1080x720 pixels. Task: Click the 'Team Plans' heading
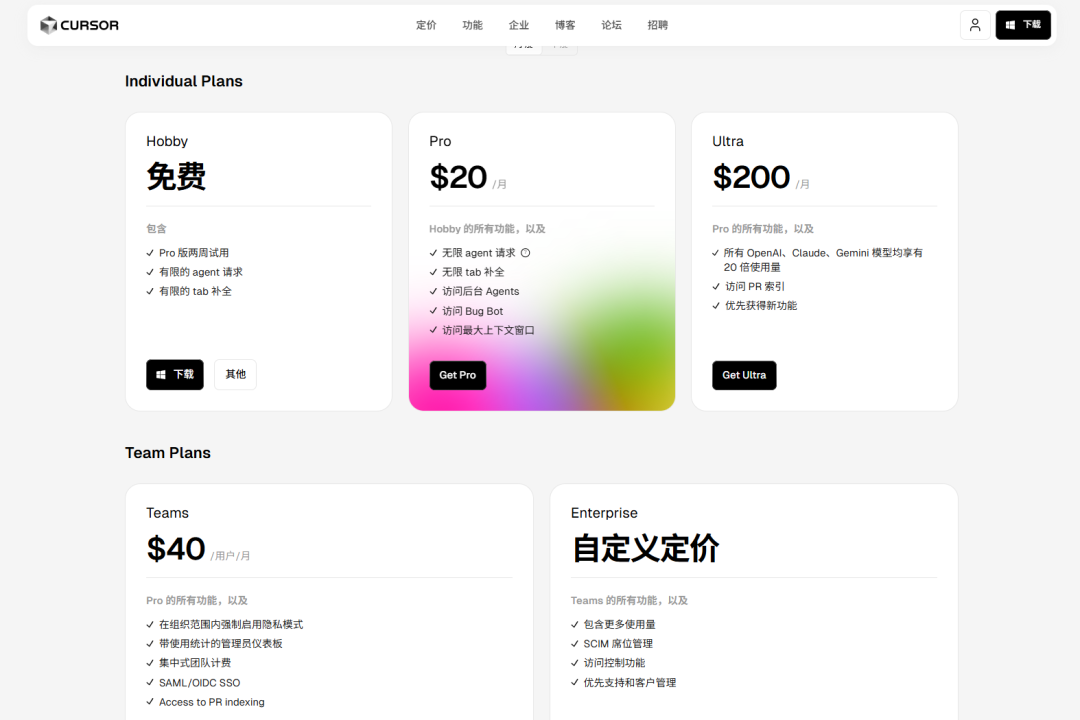coord(168,453)
